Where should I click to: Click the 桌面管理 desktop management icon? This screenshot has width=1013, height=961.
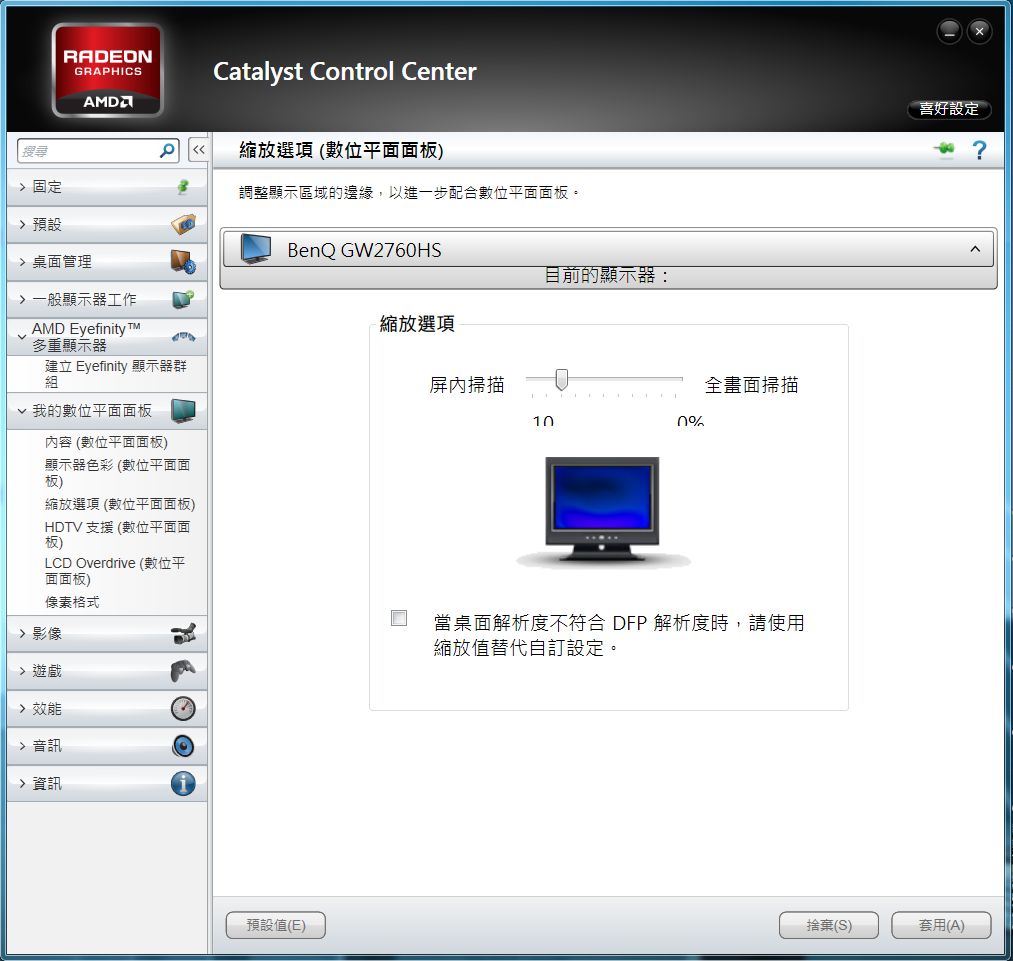pyautogui.click(x=183, y=262)
